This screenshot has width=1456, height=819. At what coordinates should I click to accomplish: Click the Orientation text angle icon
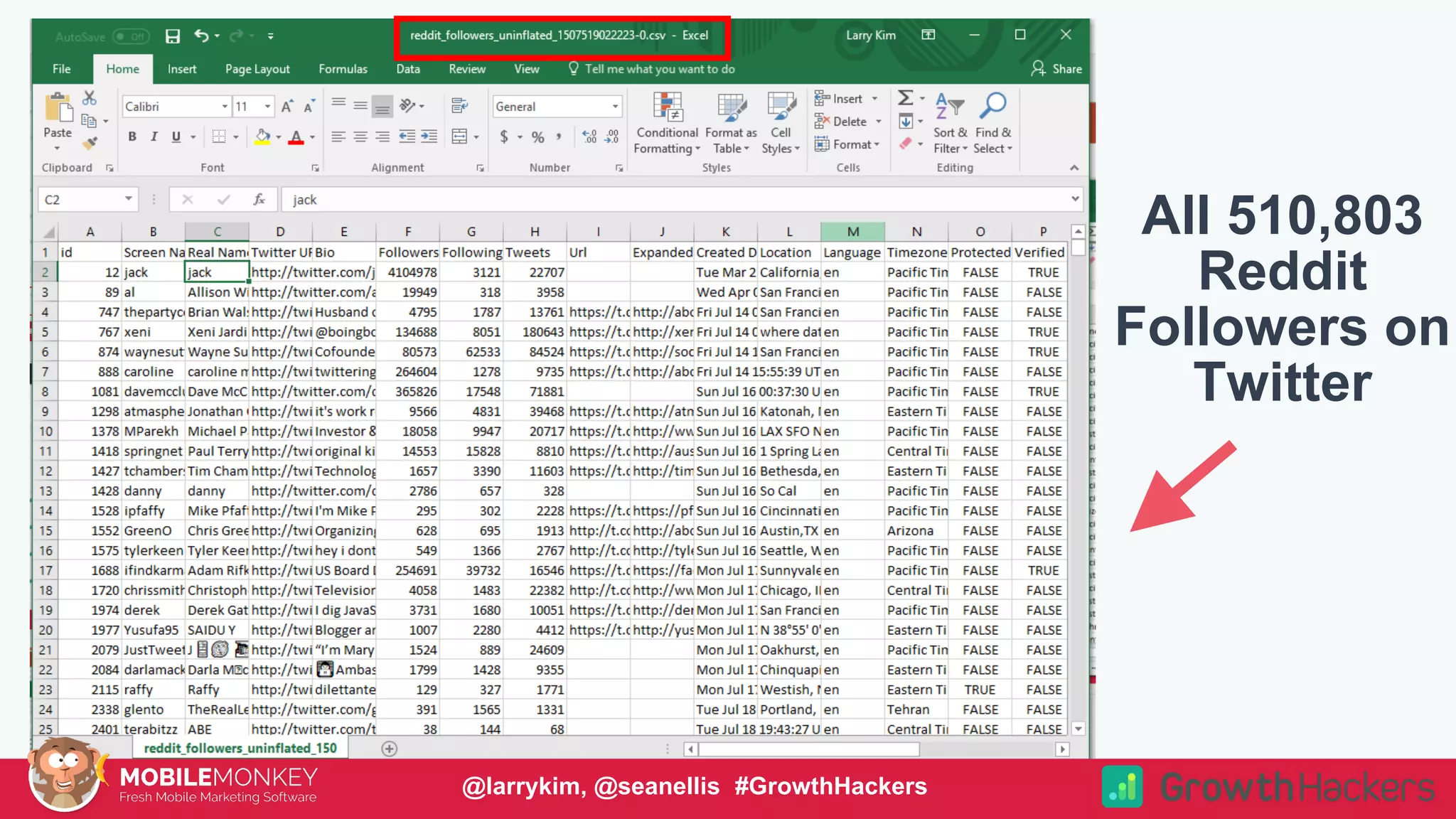pyautogui.click(x=407, y=106)
